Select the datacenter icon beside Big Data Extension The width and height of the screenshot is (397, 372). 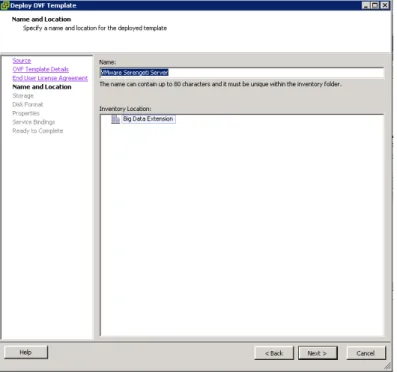115,119
